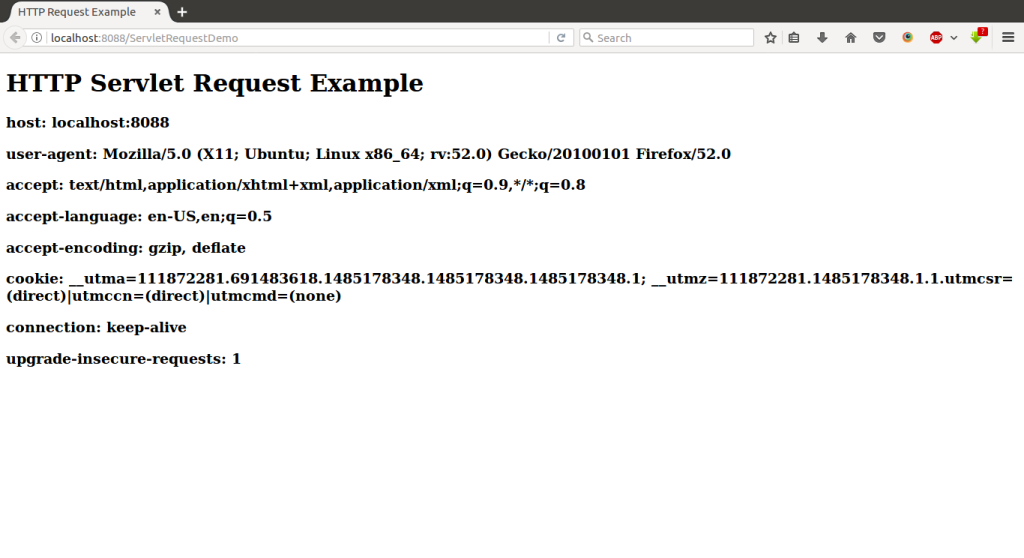1024x558 pixels.
Task: Open a new tab with plus button
Action: click(x=182, y=12)
